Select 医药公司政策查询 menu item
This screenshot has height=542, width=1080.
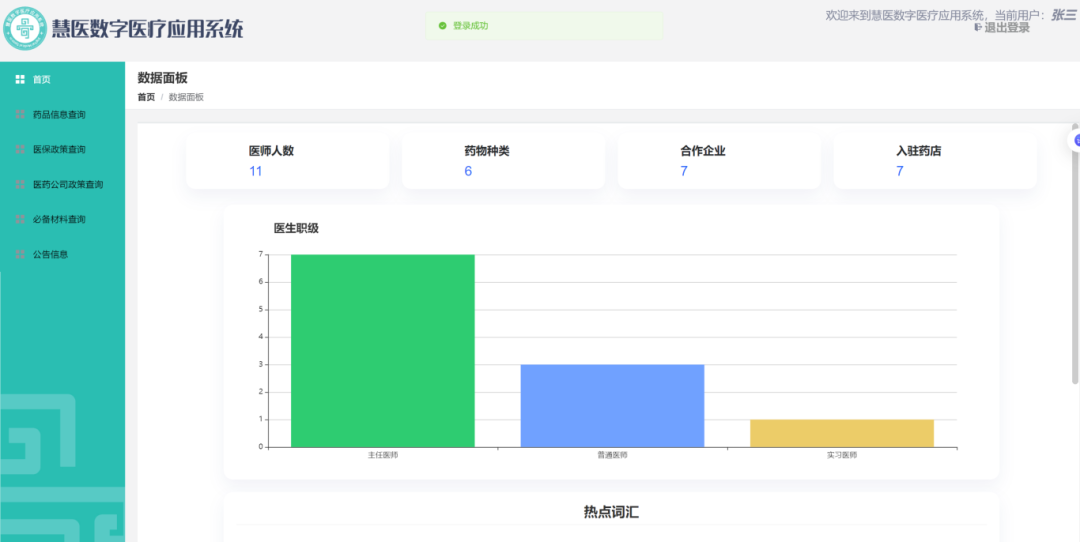coord(63,185)
